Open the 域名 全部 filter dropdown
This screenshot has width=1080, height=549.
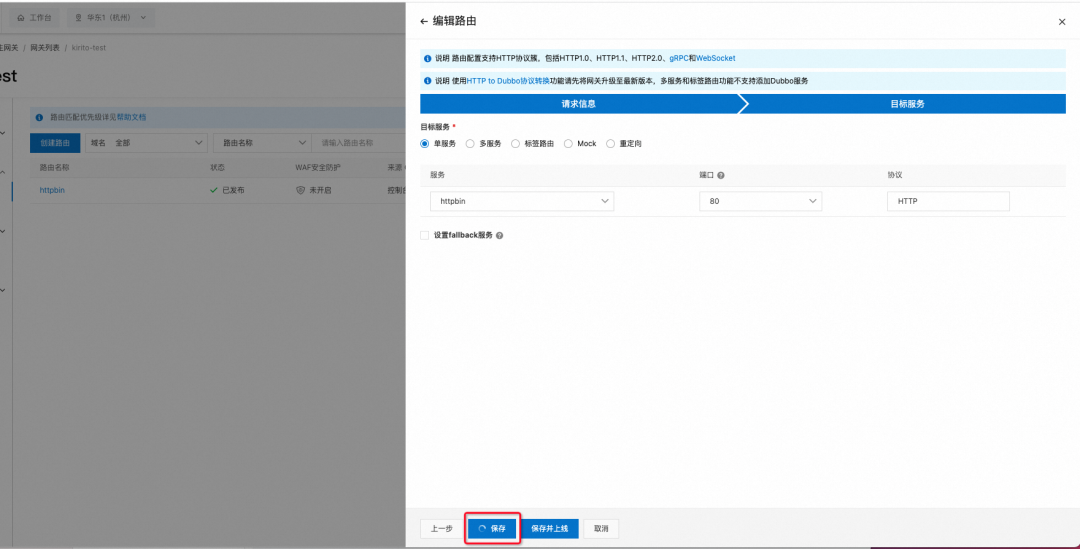point(146,143)
